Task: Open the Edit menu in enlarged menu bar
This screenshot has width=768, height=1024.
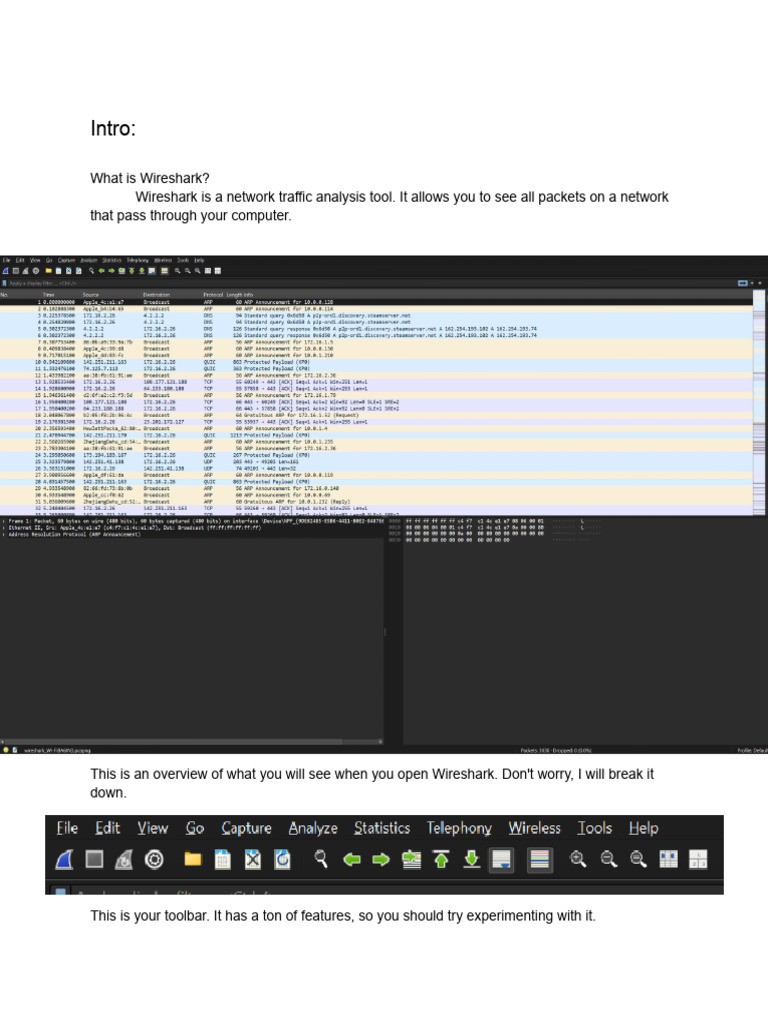Action: 108,828
